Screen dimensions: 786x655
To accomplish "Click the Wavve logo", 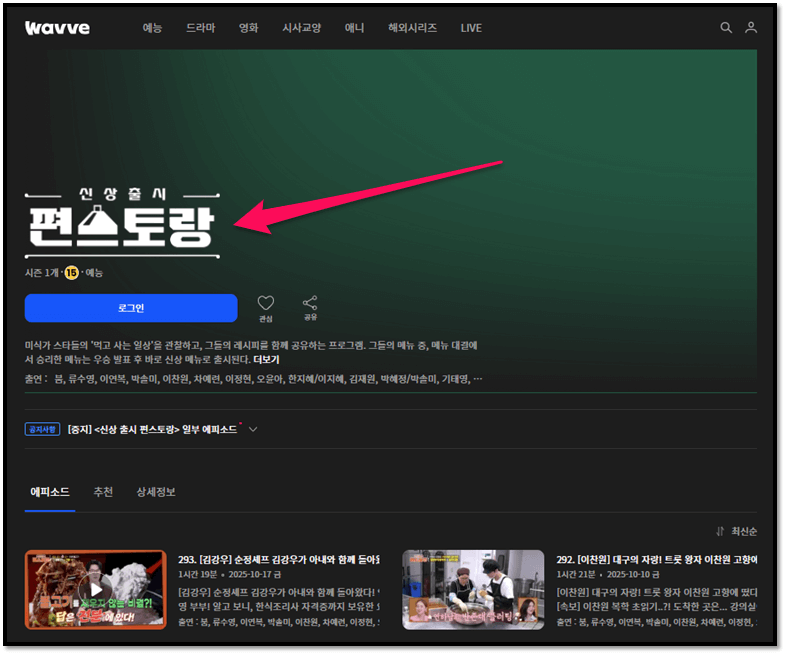I will coord(57,28).
